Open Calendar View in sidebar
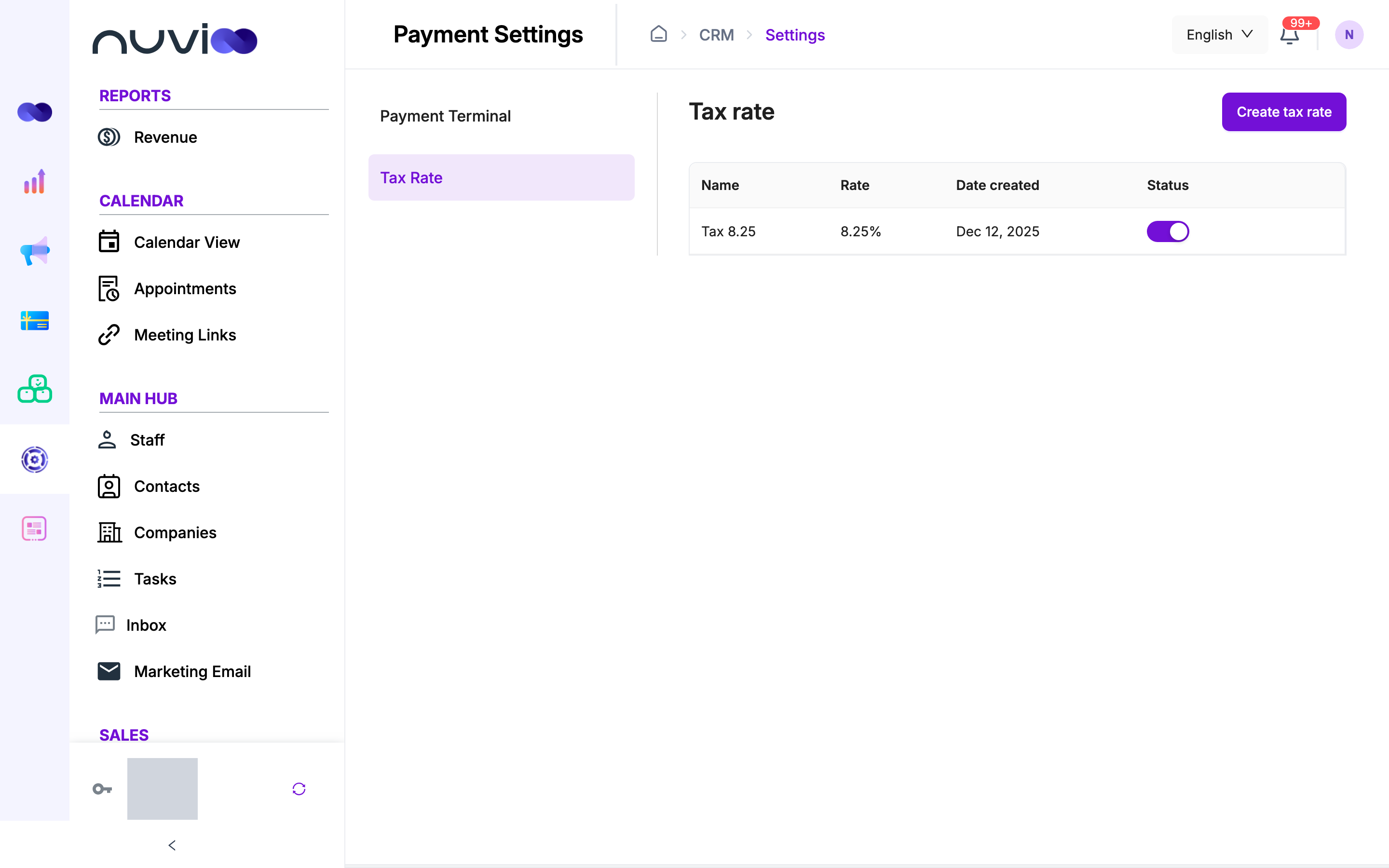 pyautogui.click(x=187, y=242)
